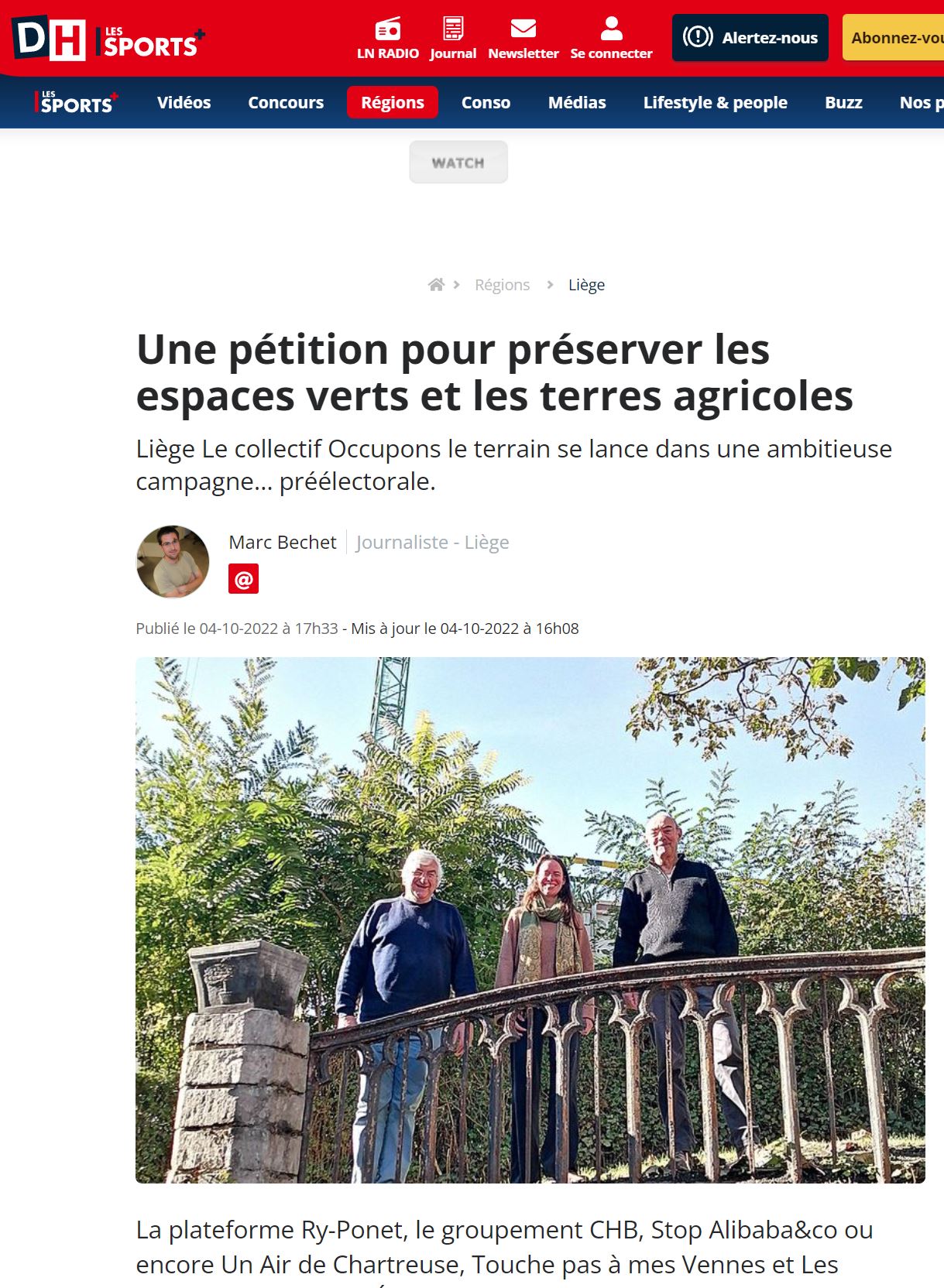Screen dimensions: 944x1288
Task: Click the Régions breadcrumb link
Action: (502, 285)
